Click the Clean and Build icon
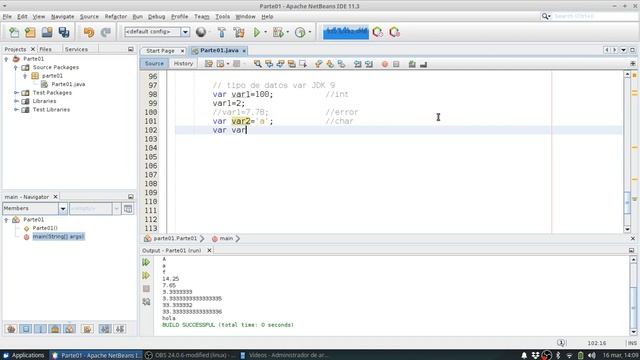640x360 pixels. (239, 32)
